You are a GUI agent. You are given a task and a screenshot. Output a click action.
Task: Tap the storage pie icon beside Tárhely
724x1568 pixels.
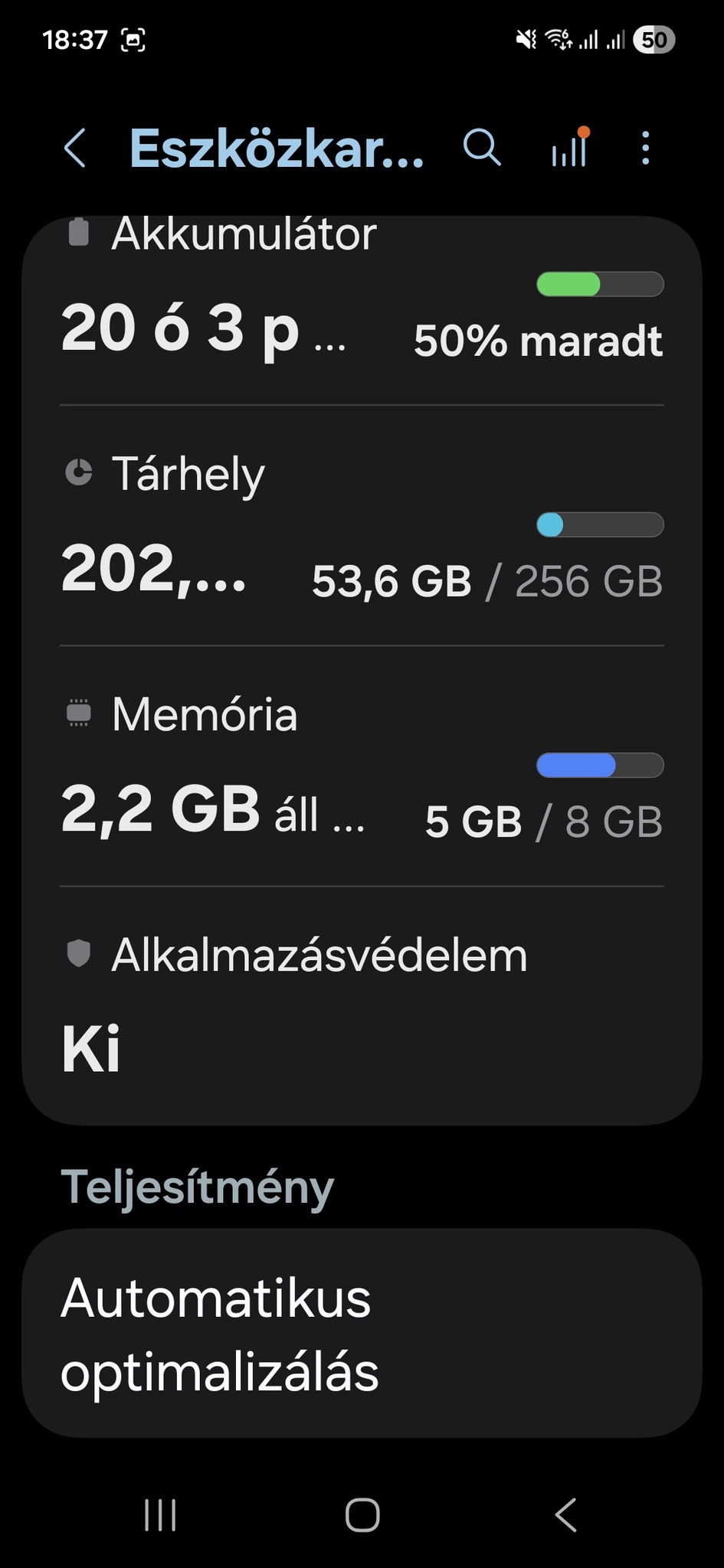click(79, 472)
